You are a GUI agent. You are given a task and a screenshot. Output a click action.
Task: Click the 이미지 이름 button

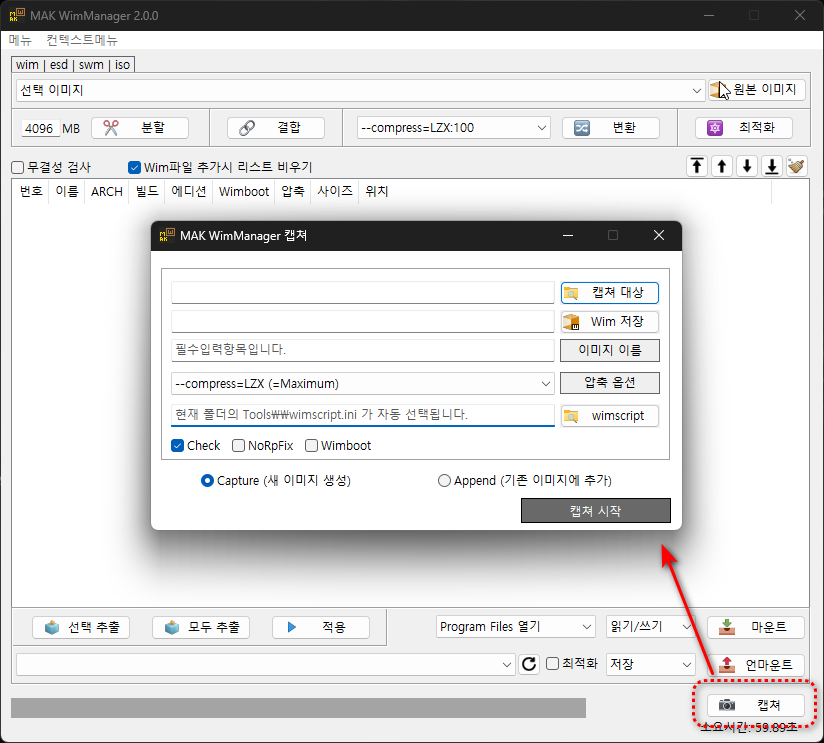click(x=610, y=350)
